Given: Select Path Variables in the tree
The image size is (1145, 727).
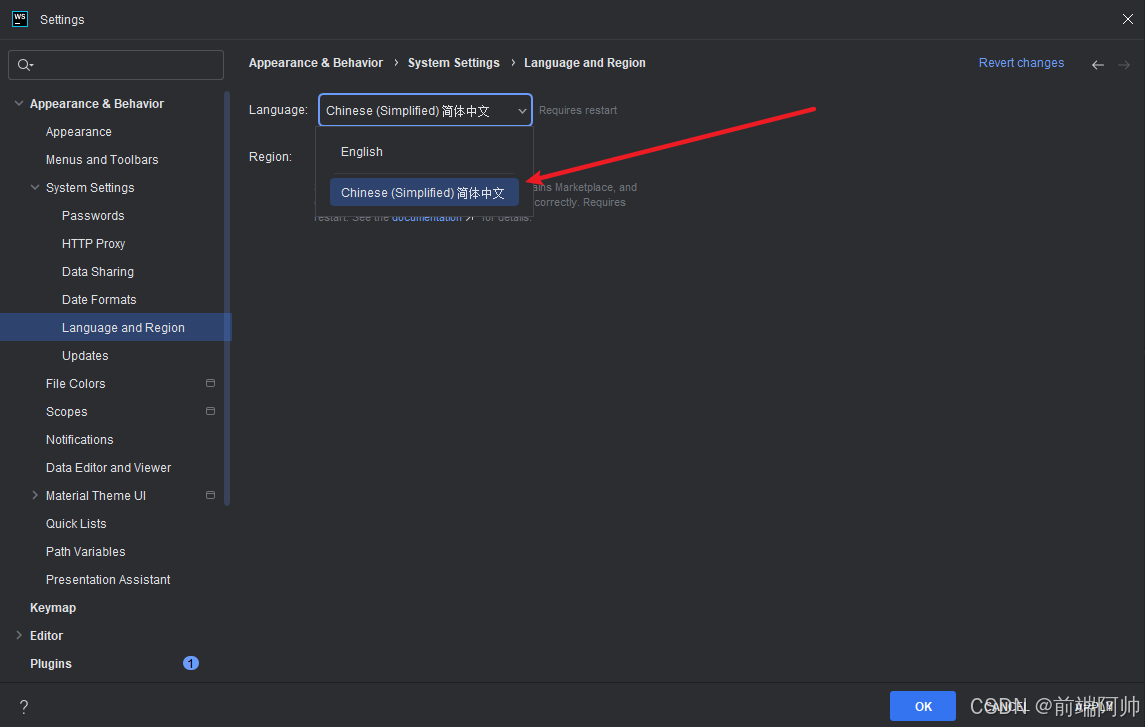Looking at the screenshot, I should [x=85, y=551].
